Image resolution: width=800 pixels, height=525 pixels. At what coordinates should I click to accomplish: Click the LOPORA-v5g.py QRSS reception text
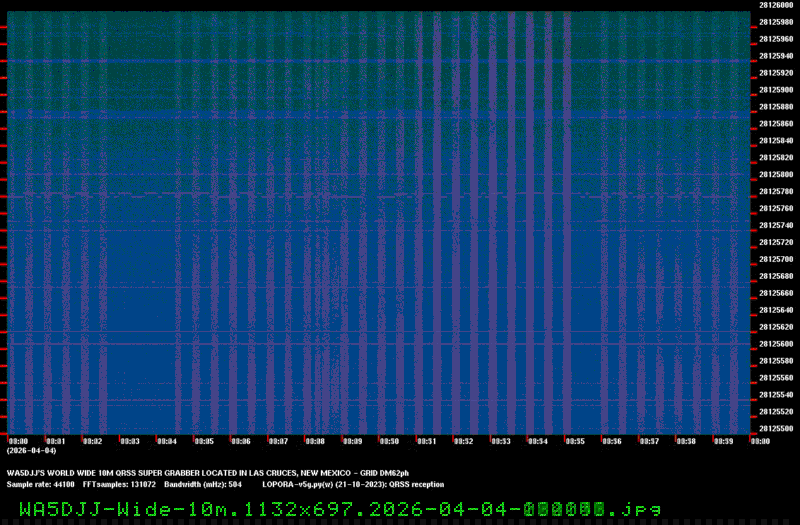pyautogui.click(x=352, y=483)
